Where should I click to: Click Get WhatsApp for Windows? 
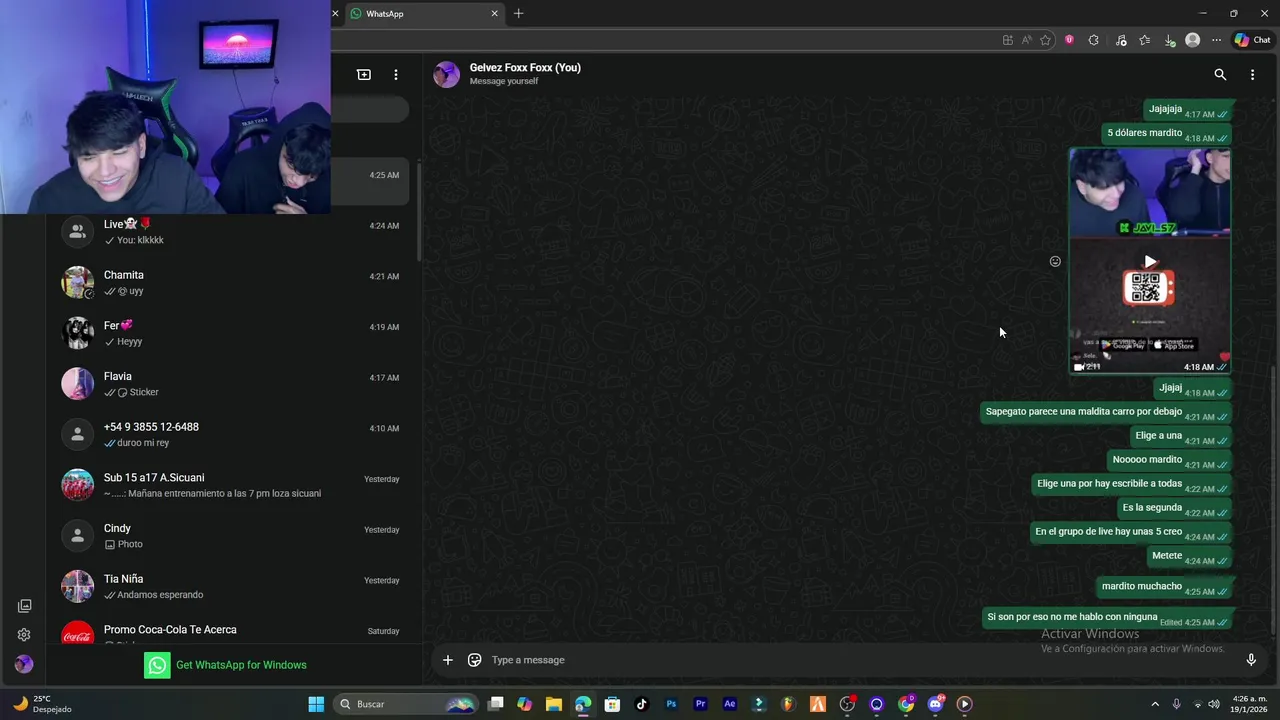pos(225,665)
